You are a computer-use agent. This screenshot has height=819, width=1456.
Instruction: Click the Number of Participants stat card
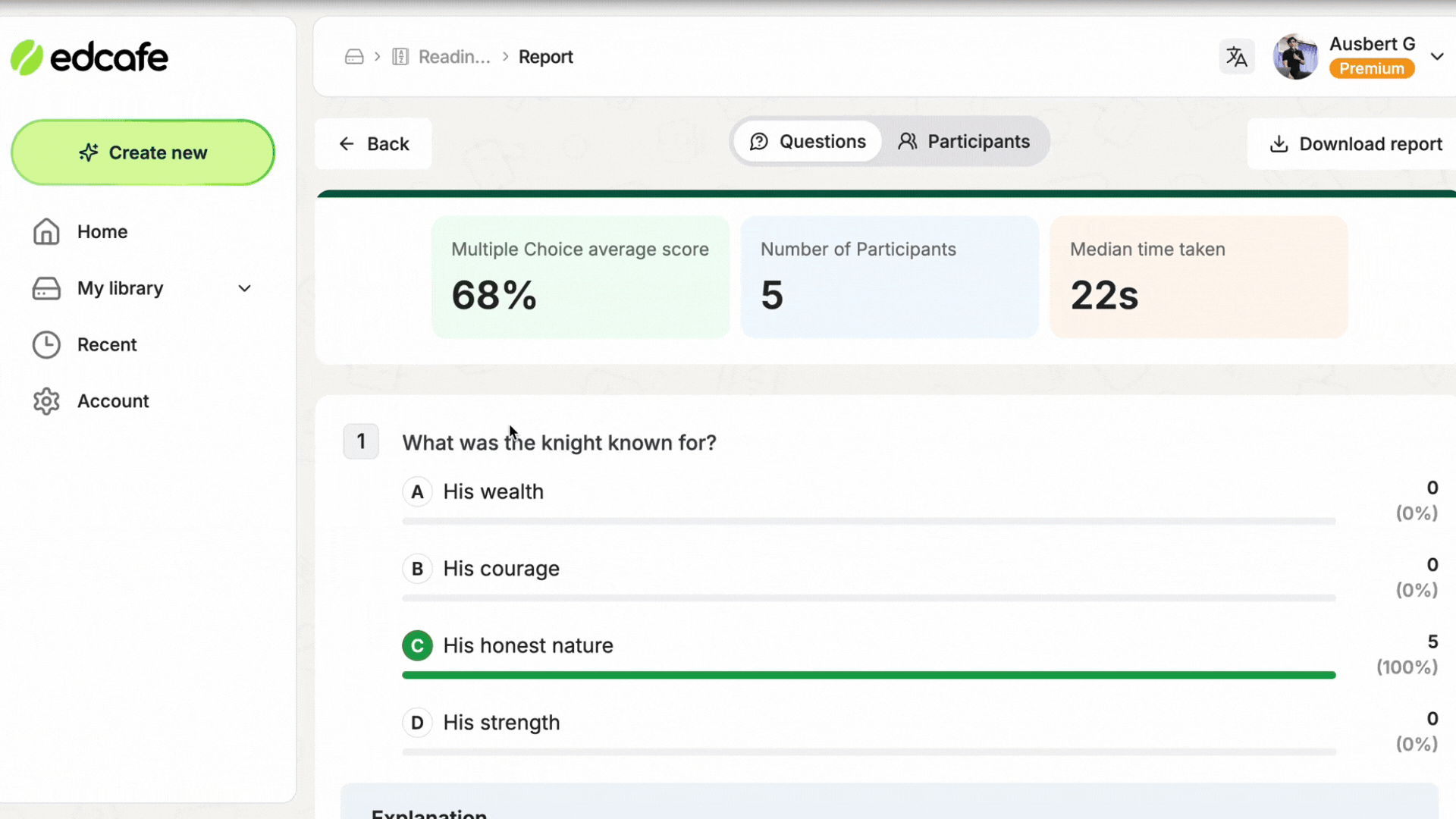pyautogui.click(x=889, y=276)
